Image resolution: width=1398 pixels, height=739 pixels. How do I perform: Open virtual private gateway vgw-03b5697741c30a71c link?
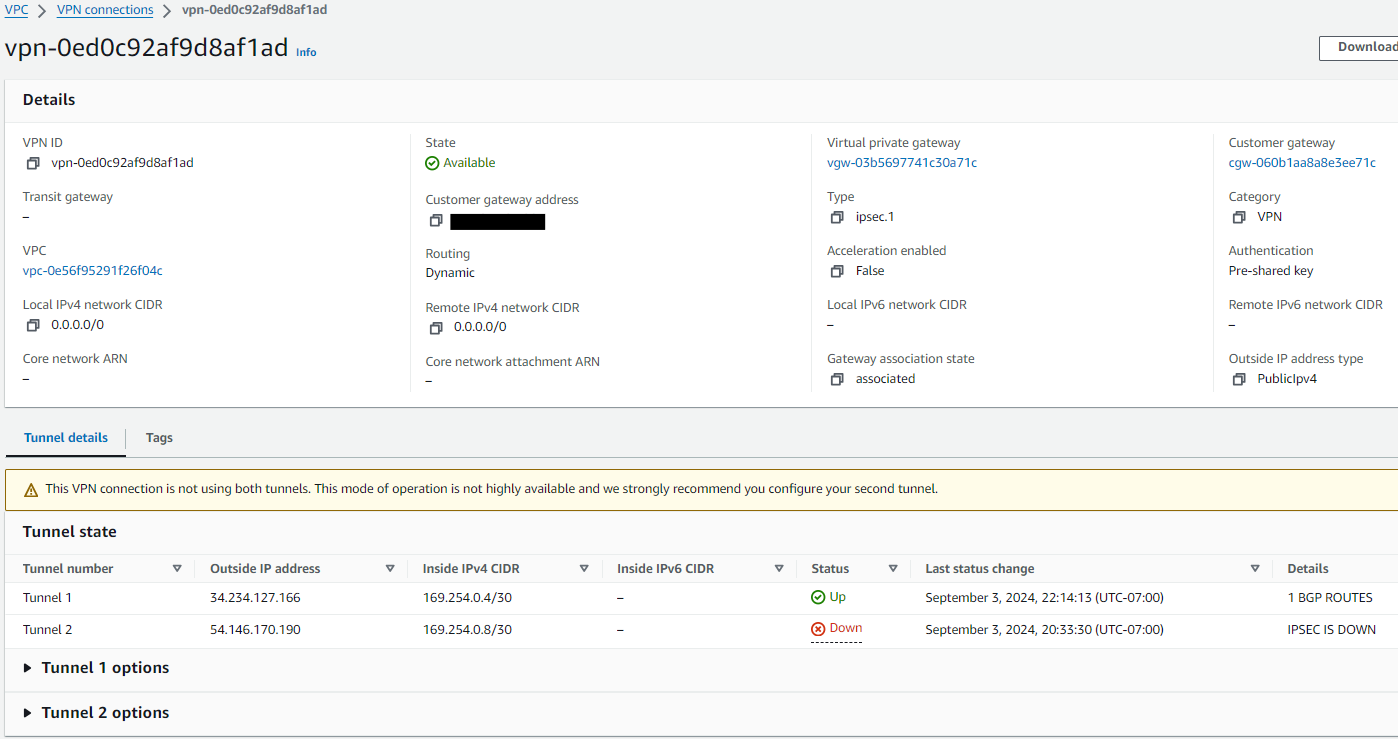(901, 163)
